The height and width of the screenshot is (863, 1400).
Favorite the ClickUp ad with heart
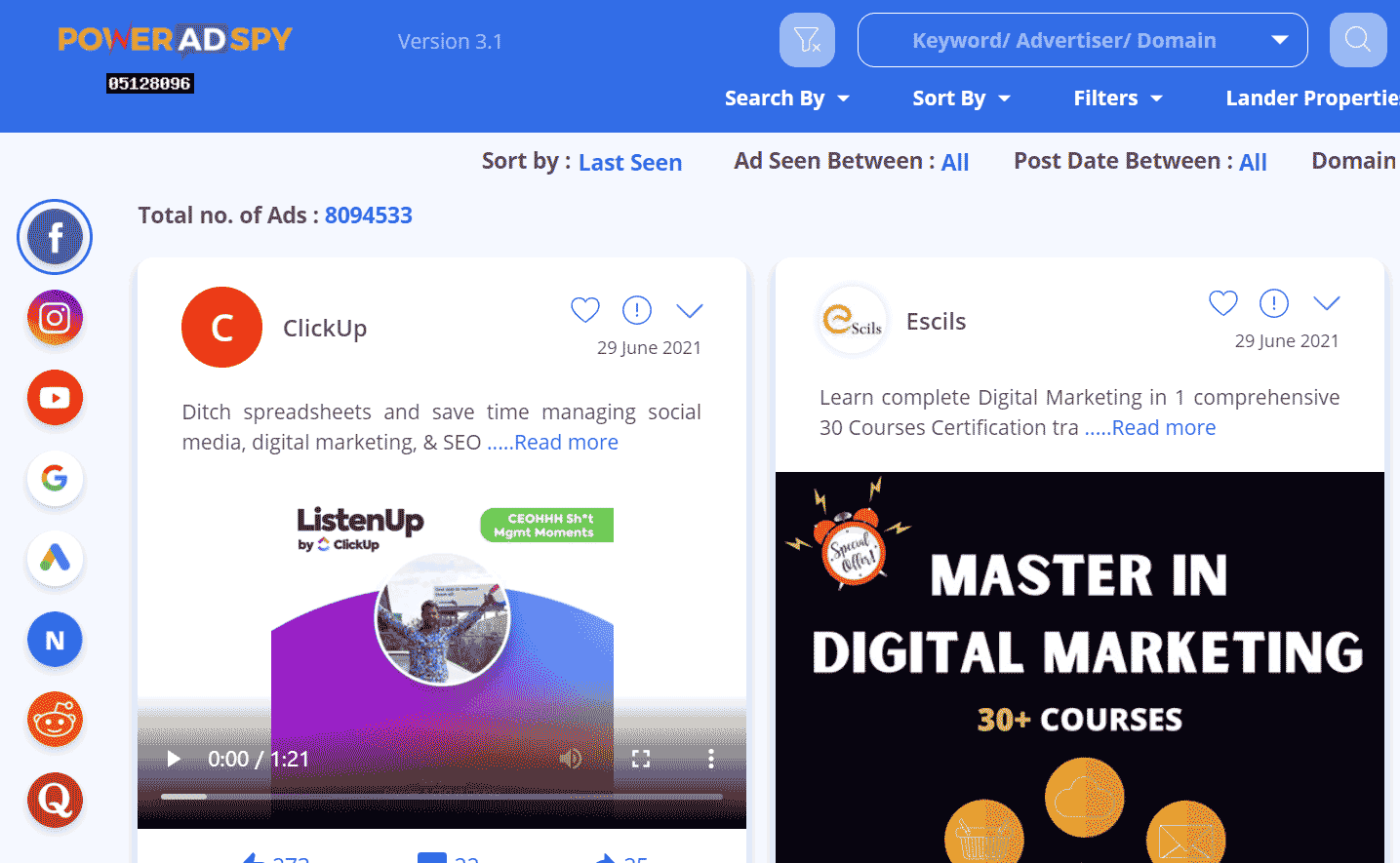pyautogui.click(x=585, y=310)
